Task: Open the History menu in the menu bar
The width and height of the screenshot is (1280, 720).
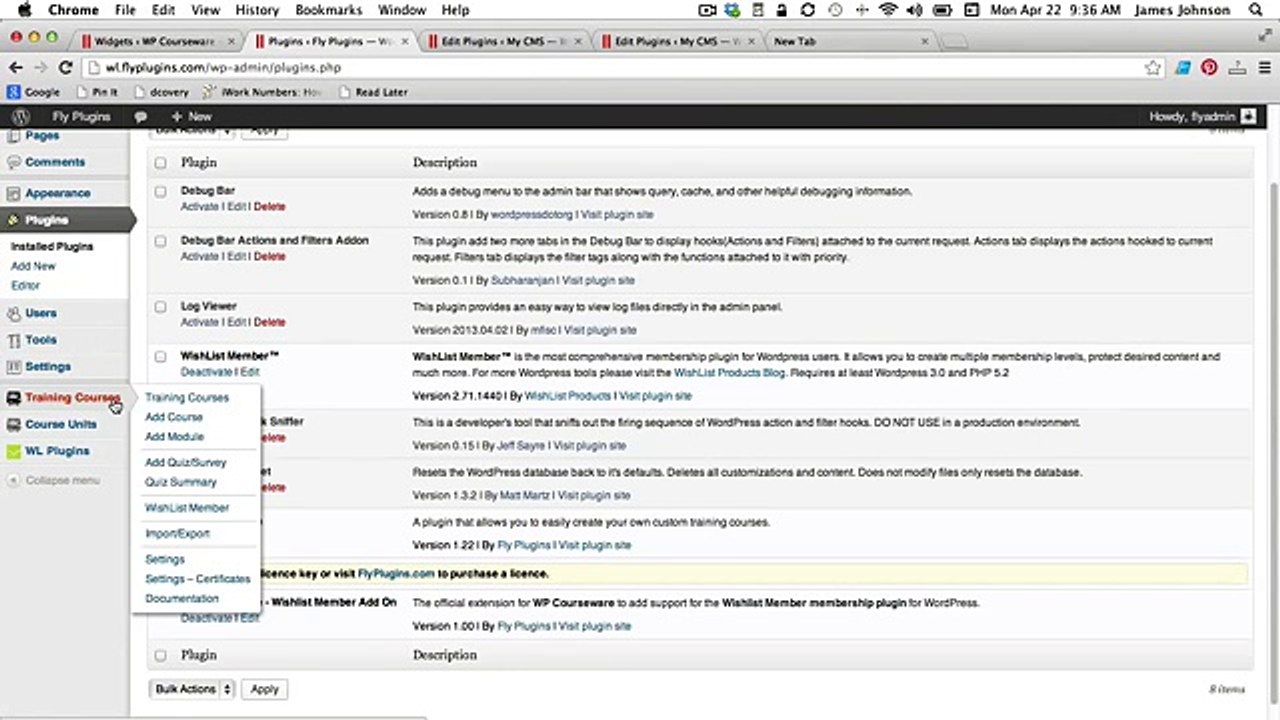Action: [x=257, y=10]
